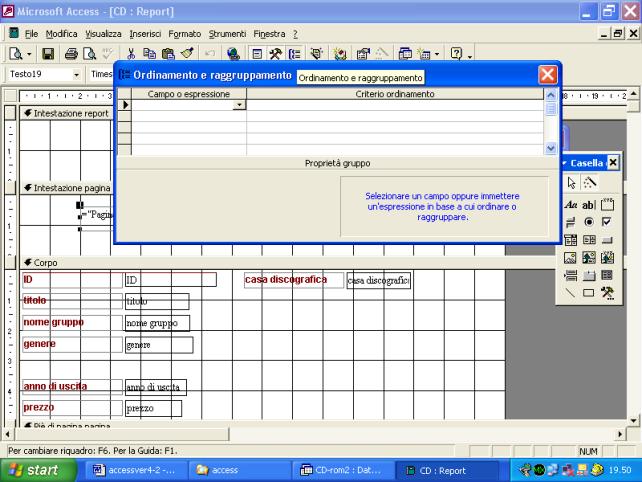Viewport: 642px width, 482px height.
Task: Select the Bound Object Frame tool
Action: point(607,258)
